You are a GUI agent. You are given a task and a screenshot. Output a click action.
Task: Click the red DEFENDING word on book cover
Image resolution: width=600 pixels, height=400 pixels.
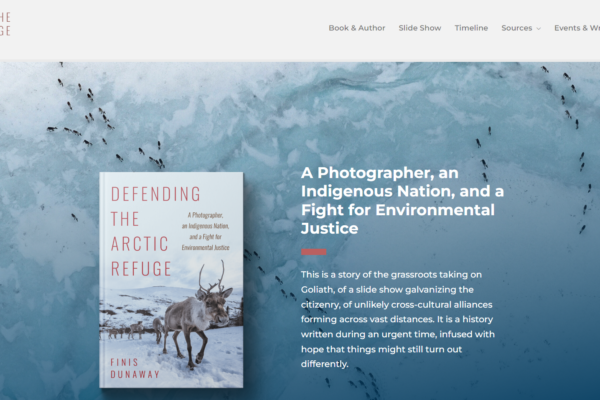pyautogui.click(x=156, y=194)
